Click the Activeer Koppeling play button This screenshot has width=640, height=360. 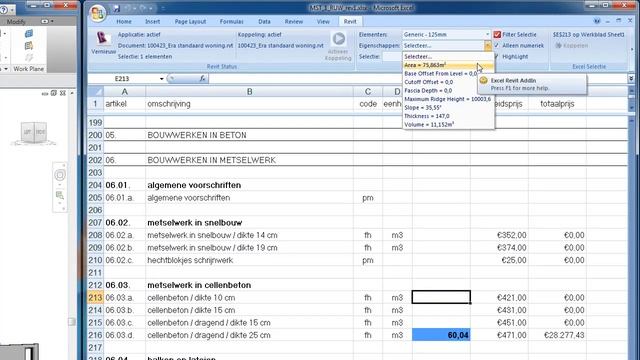(x=338, y=39)
